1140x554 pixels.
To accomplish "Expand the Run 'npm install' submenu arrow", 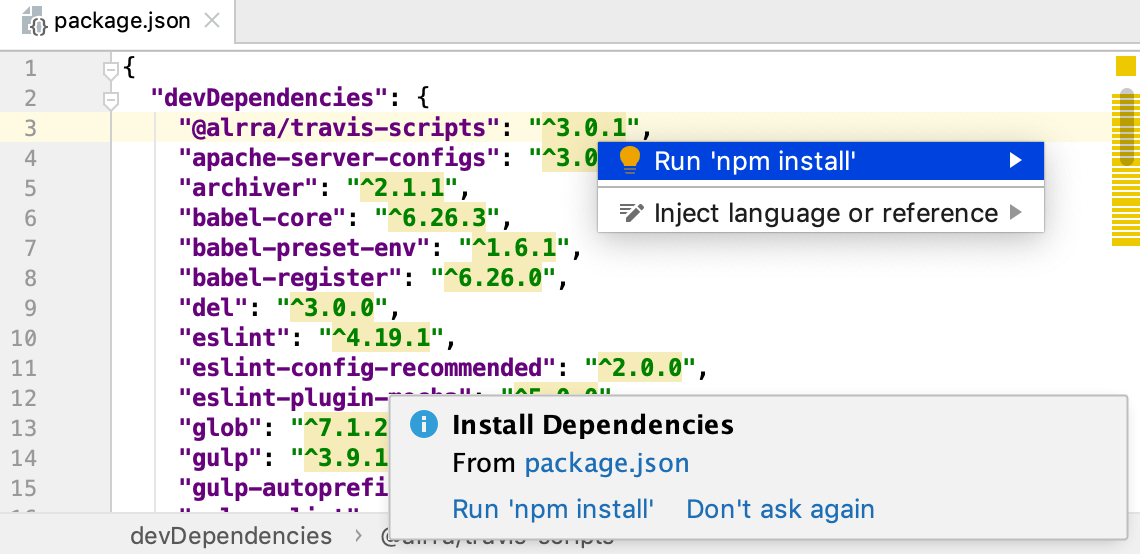I will [x=1016, y=160].
